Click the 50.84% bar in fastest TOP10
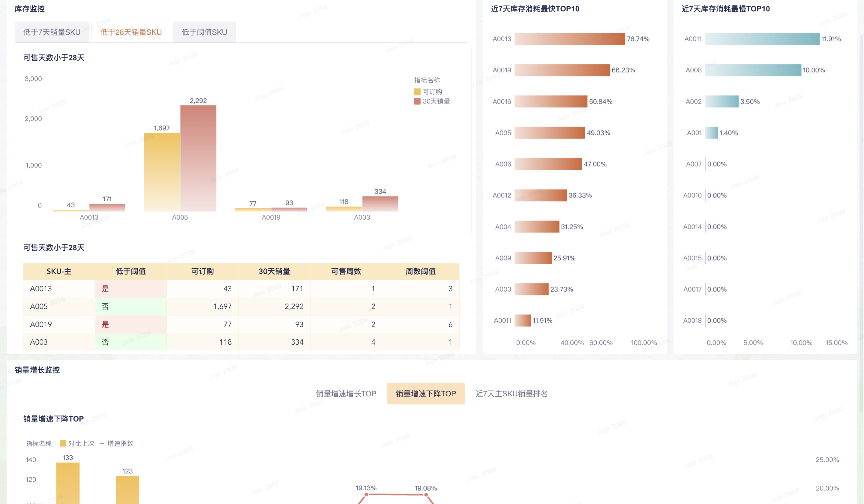 551,101
